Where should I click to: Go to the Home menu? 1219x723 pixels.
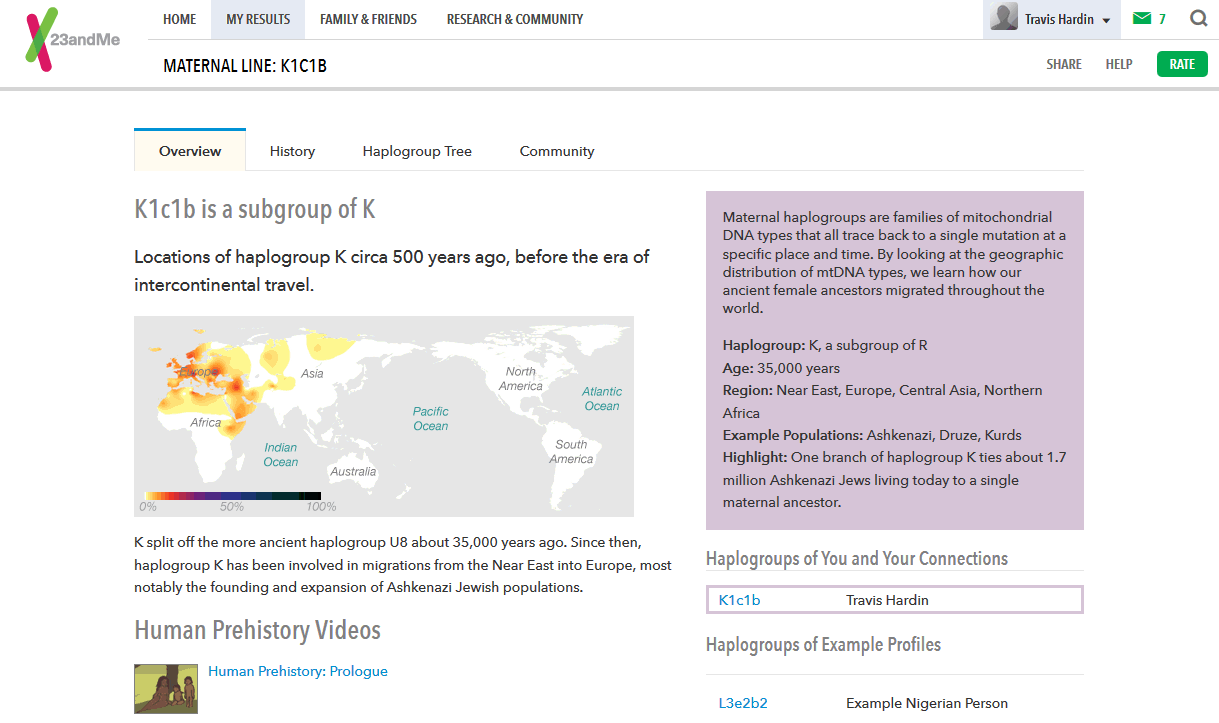click(x=180, y=19)
